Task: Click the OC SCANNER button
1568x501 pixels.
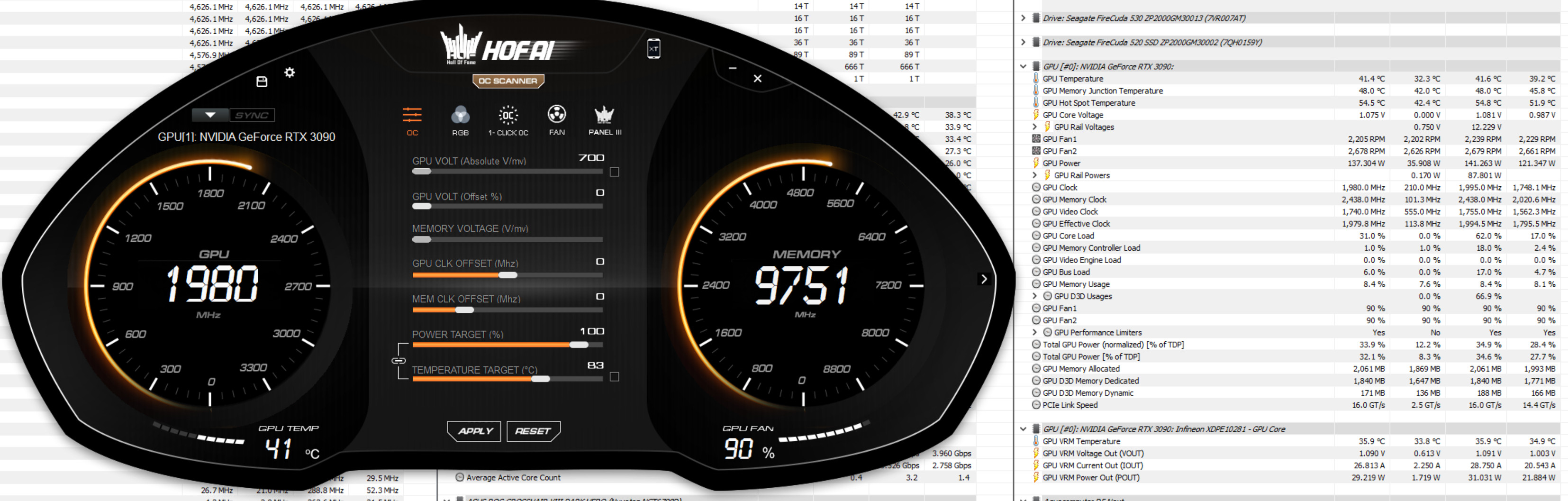Action: pyautogui.click(x=508, y=81)
